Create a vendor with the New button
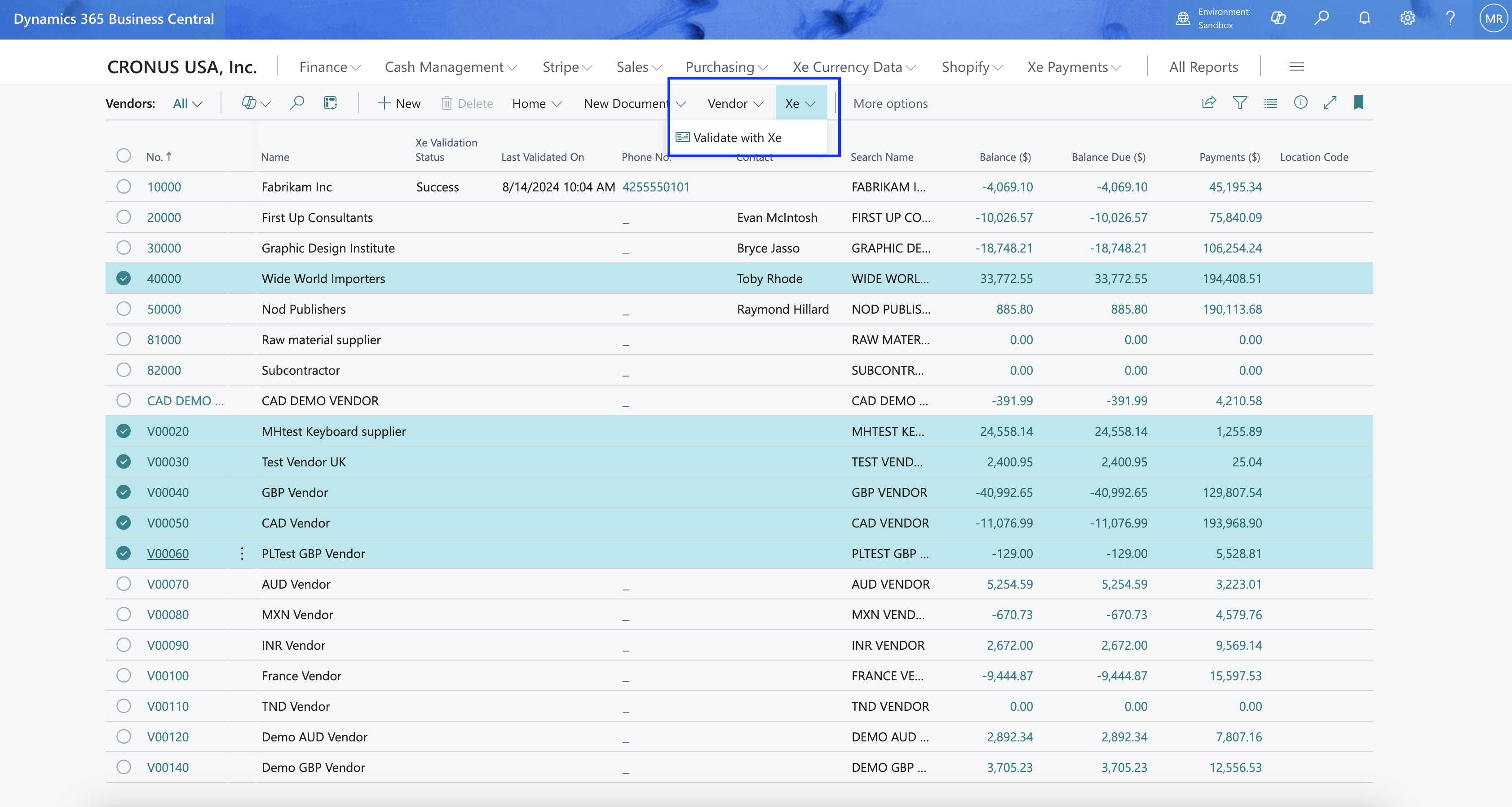 coord(399,103)
